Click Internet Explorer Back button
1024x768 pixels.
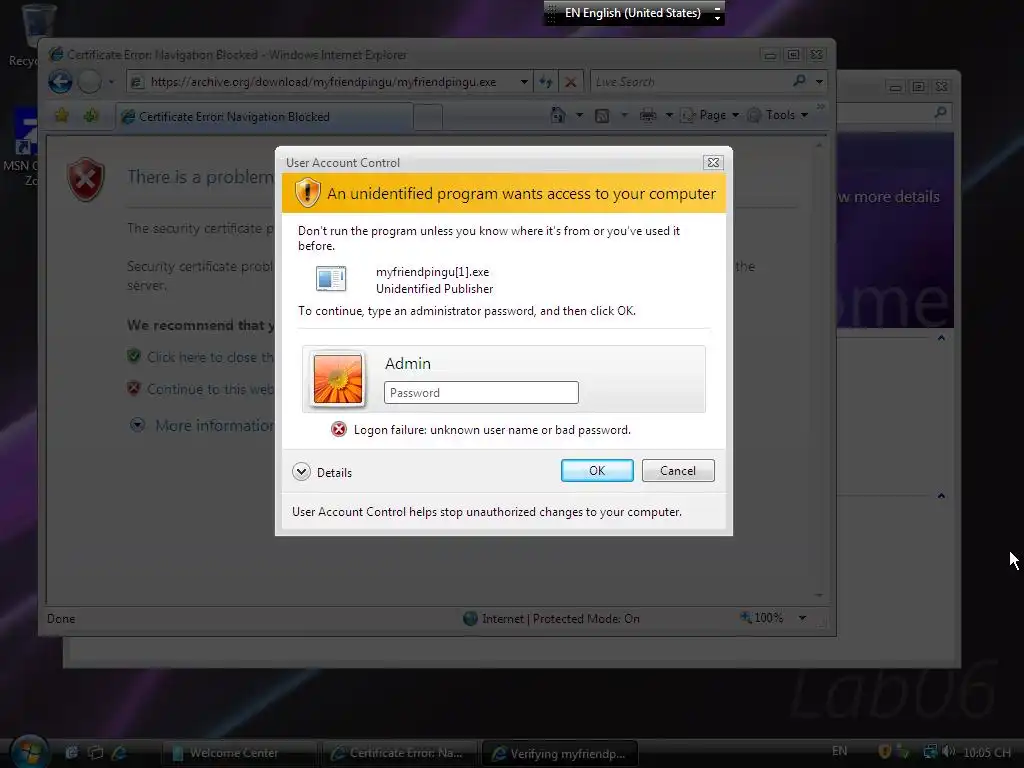click(x=61, y=82)
